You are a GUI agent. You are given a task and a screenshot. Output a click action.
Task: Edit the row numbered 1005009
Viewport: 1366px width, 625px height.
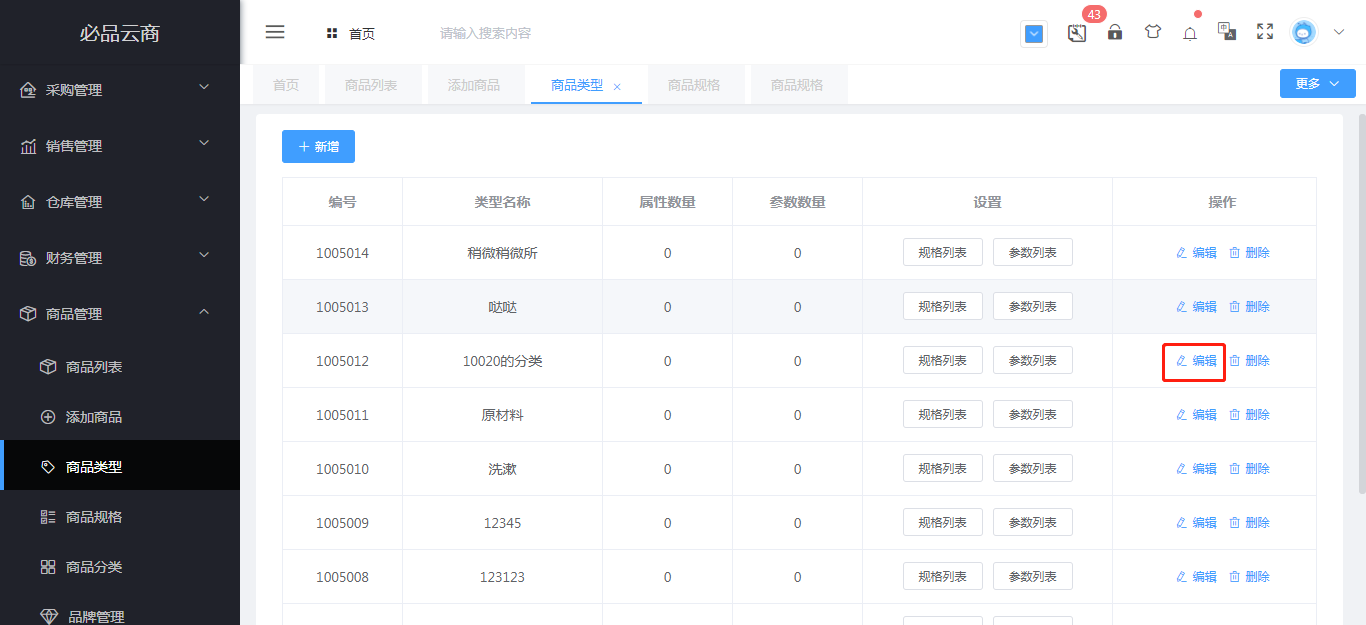point(1196,523)
